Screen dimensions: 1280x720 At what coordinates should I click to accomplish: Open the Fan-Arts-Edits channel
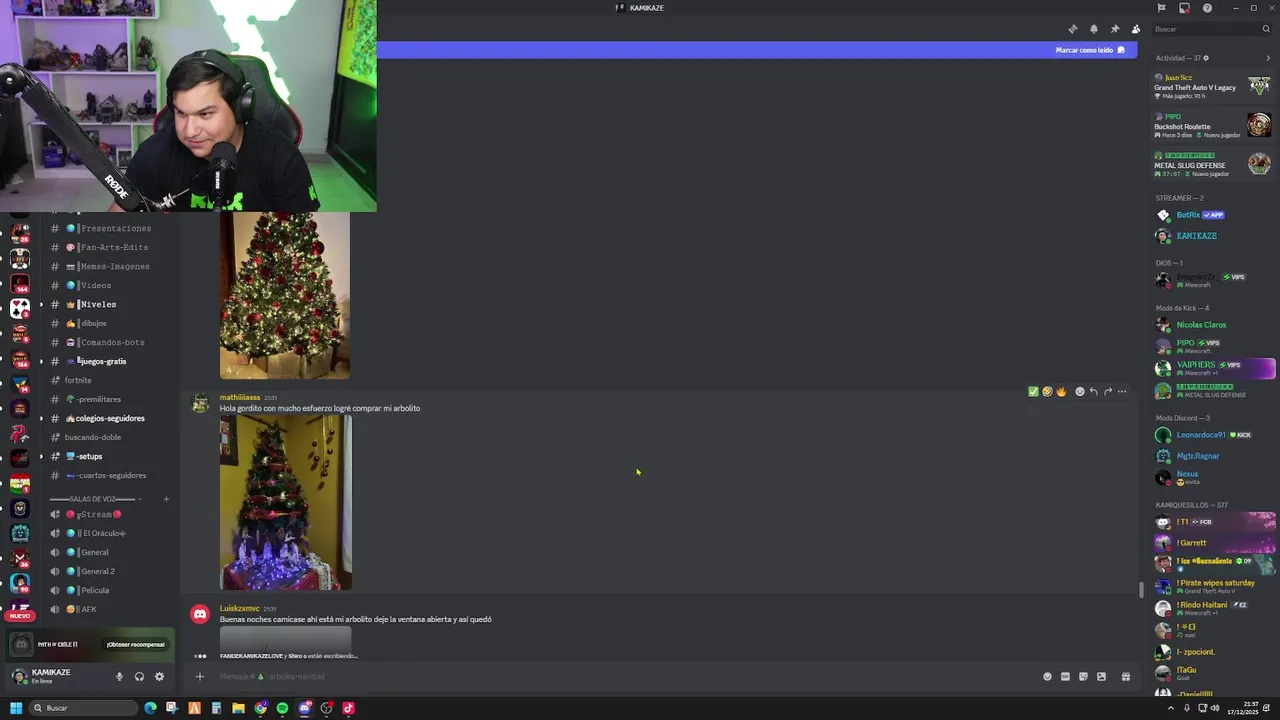point(109,247)
